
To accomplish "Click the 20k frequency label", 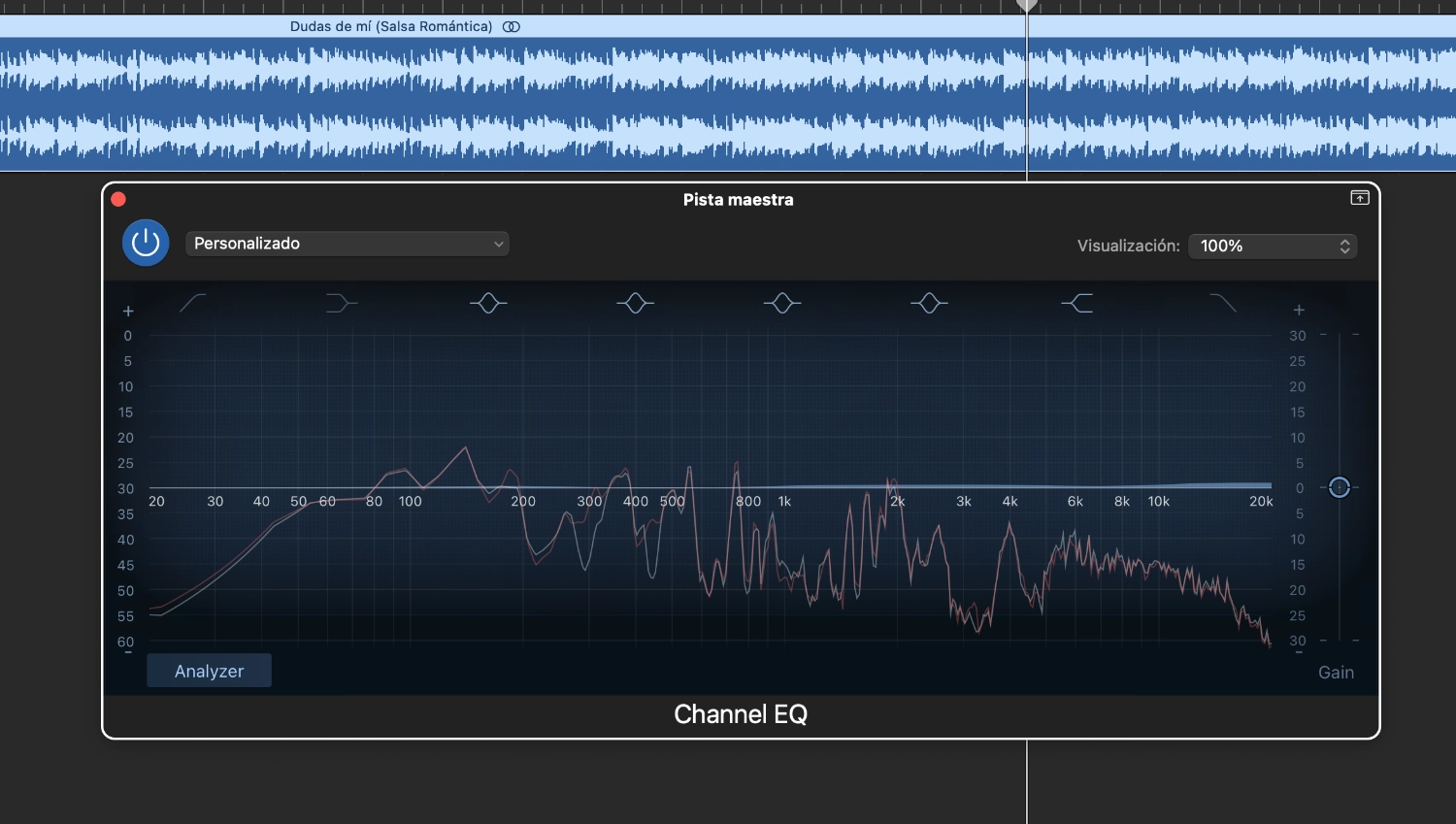I will click(x=1261, y=502).
